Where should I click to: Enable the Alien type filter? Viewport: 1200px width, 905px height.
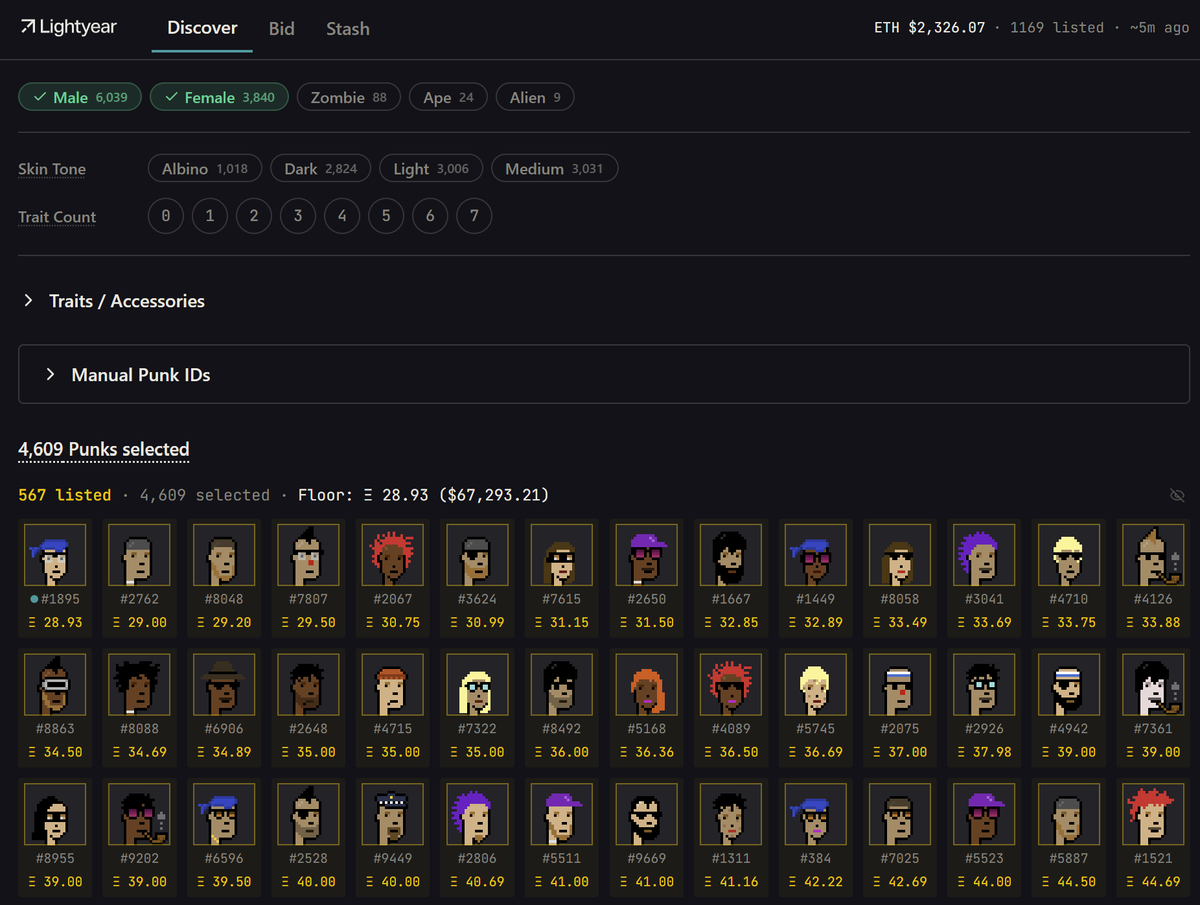click(x=535, y=97)
